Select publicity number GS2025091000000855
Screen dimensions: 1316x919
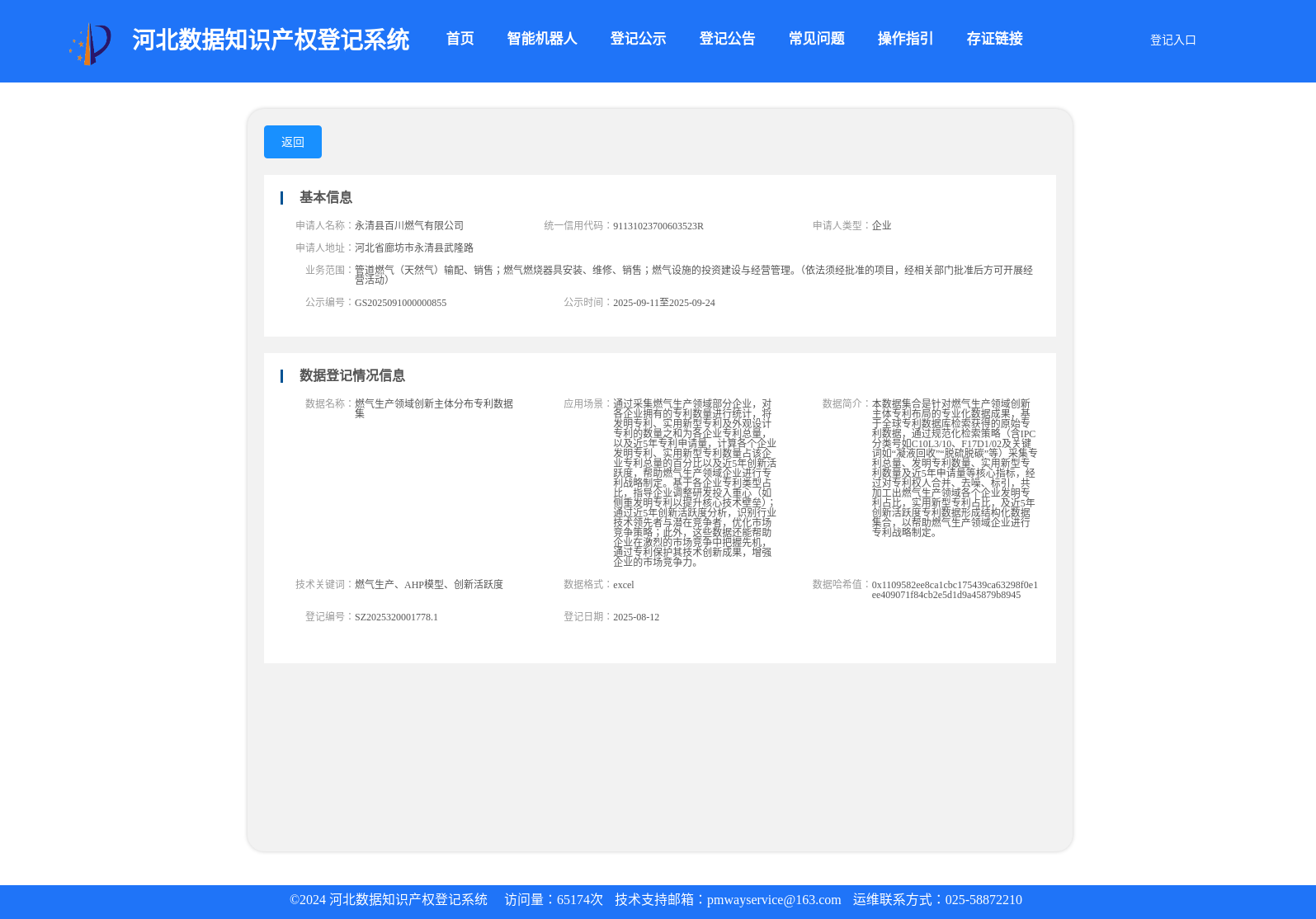400,303
